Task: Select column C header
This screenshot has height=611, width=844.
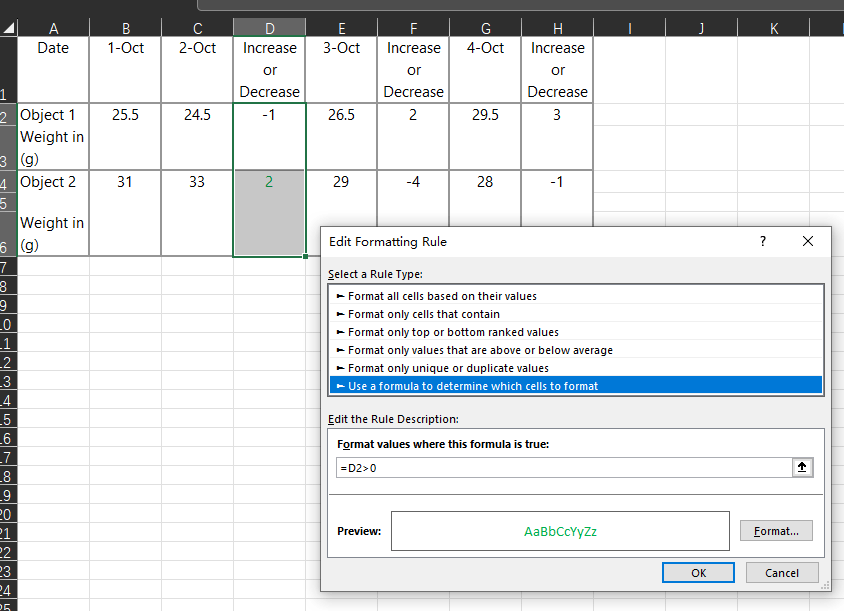Action: 198,28
